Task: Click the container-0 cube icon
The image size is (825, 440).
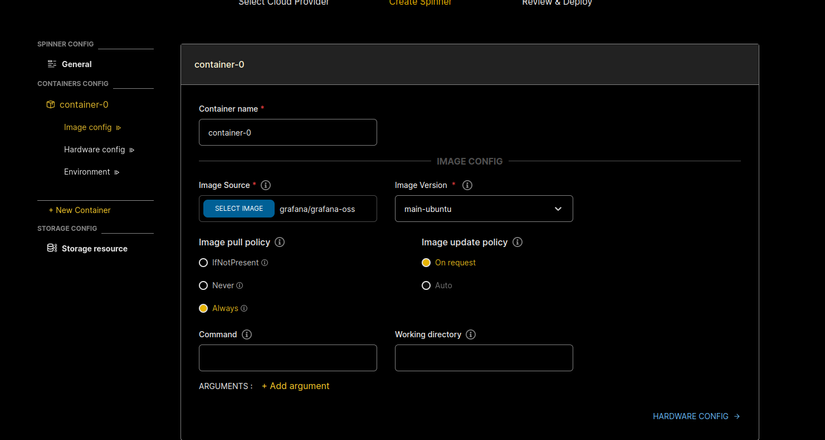Action: point(51,105)
